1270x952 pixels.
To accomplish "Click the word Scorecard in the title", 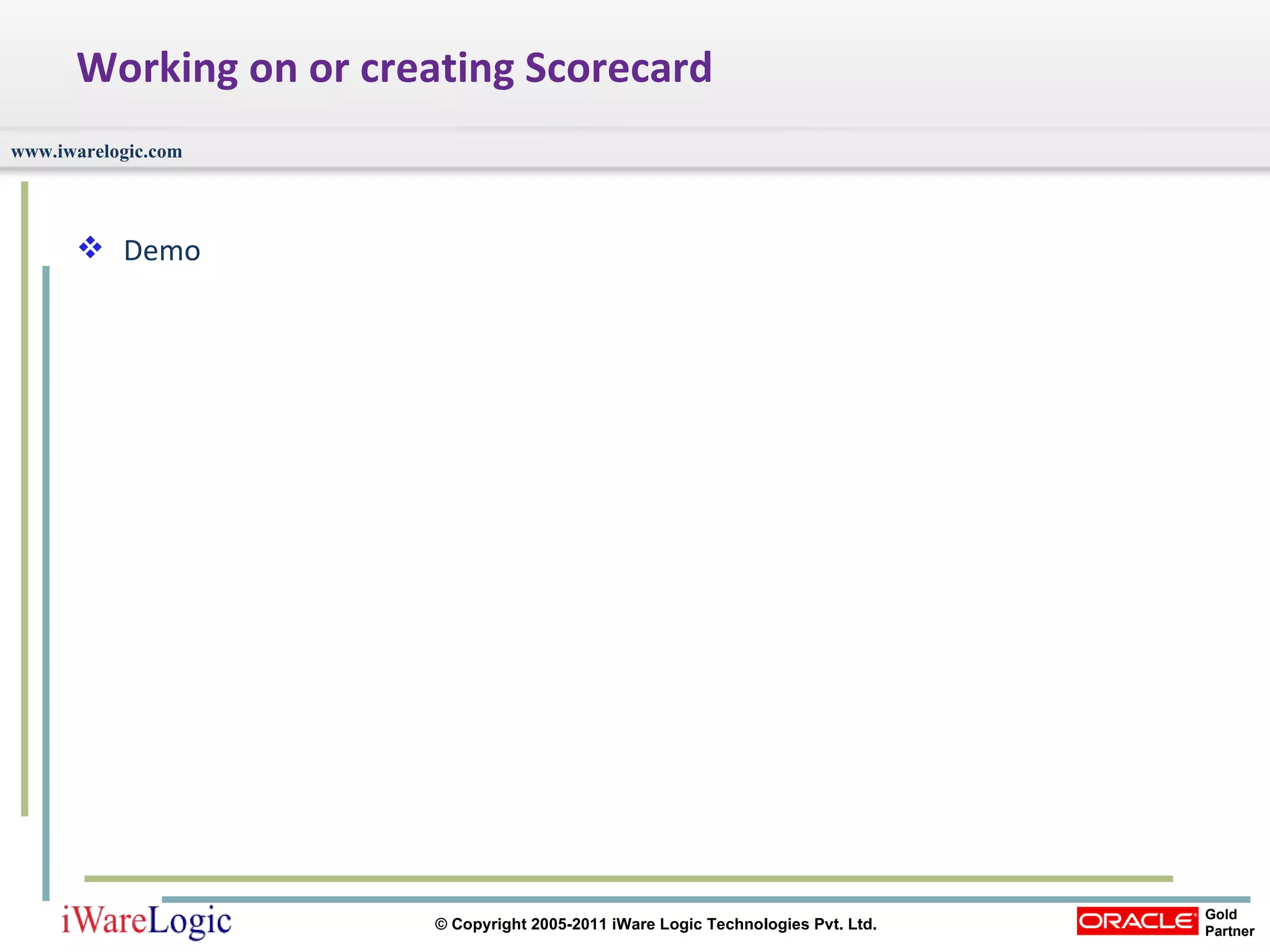I will 618,68.
